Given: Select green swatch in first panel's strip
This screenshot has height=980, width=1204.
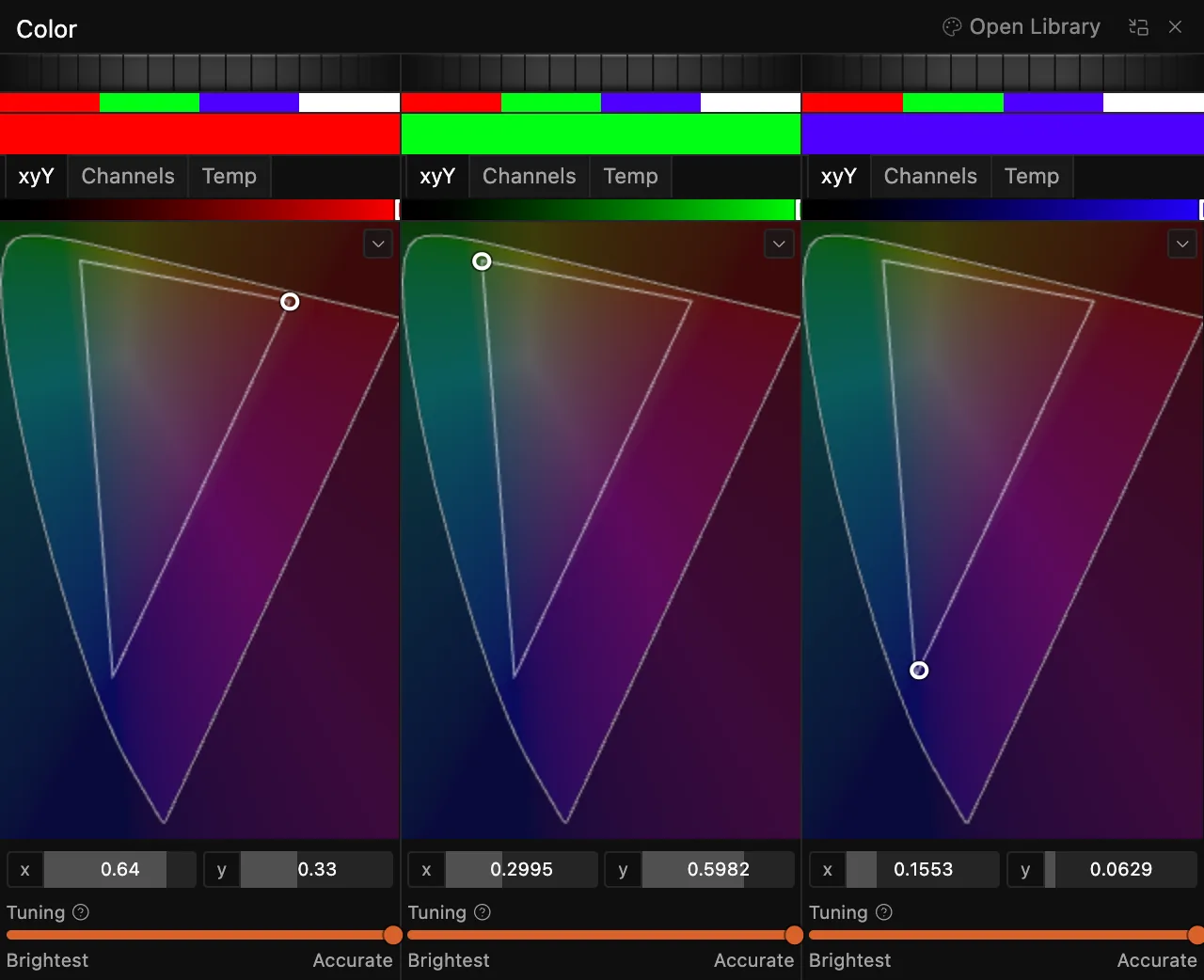Looking at the screenshot, I should [x=150, y=103].
